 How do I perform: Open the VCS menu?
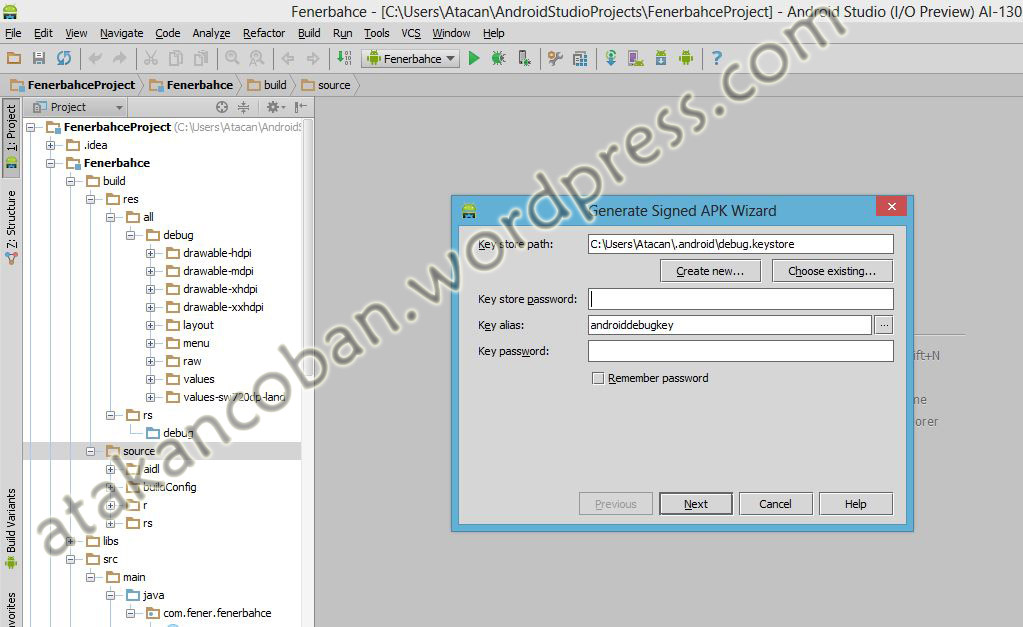click(411, 33)
